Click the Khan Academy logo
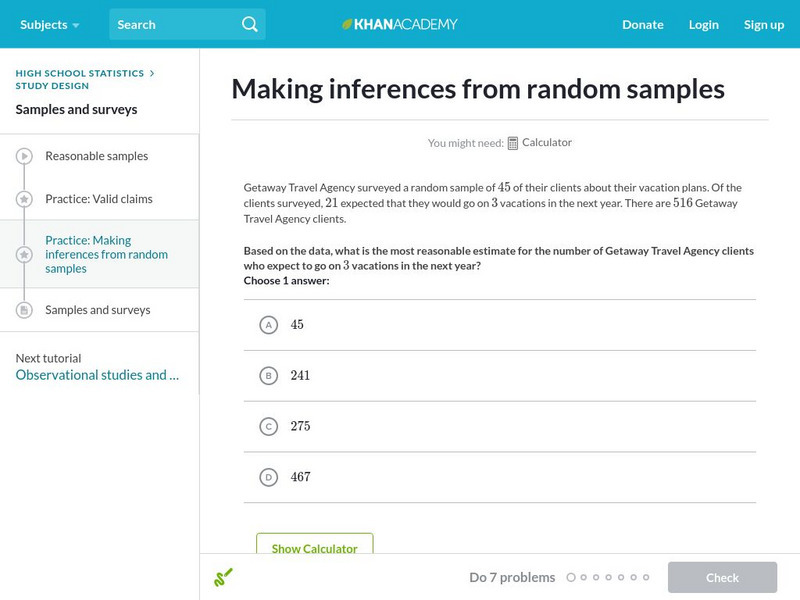 400,24
